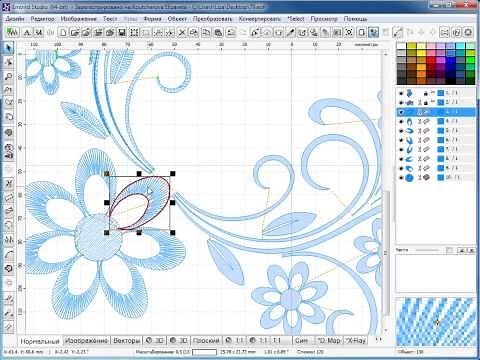Click the X delete toolbar icon
The width and height of the screenshot is (480, 360).
tap(182, 33)
